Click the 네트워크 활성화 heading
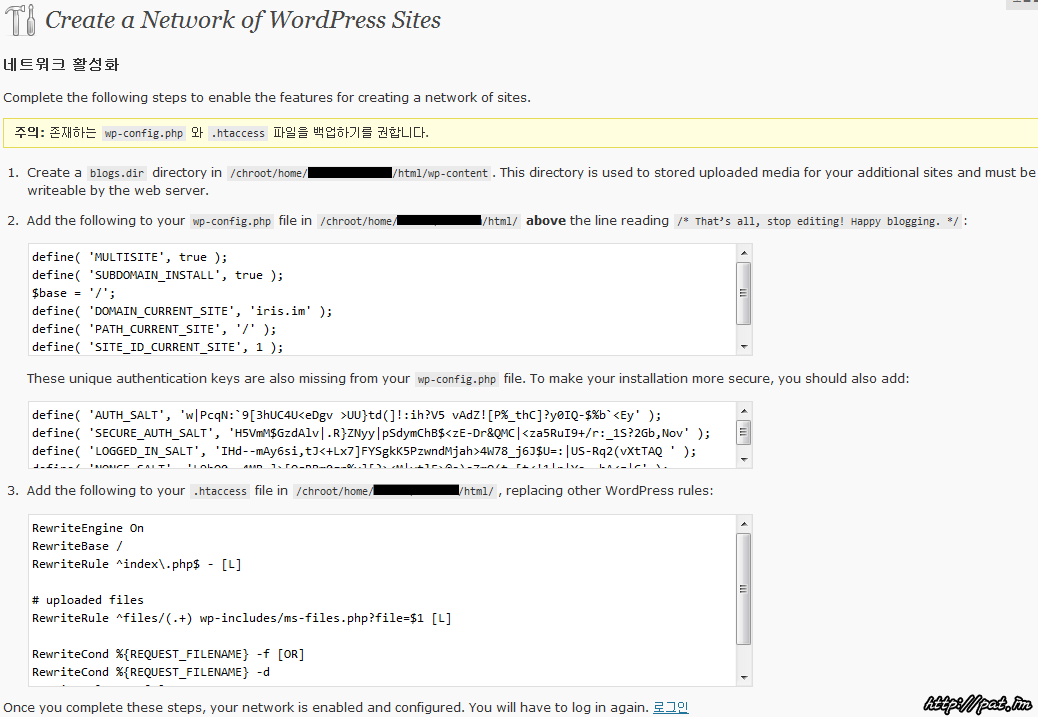1038x717 pixels. click(61, 64)
